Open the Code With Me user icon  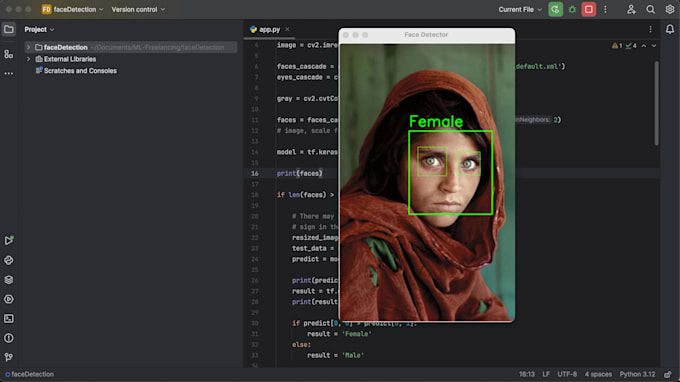coord(631,10)
